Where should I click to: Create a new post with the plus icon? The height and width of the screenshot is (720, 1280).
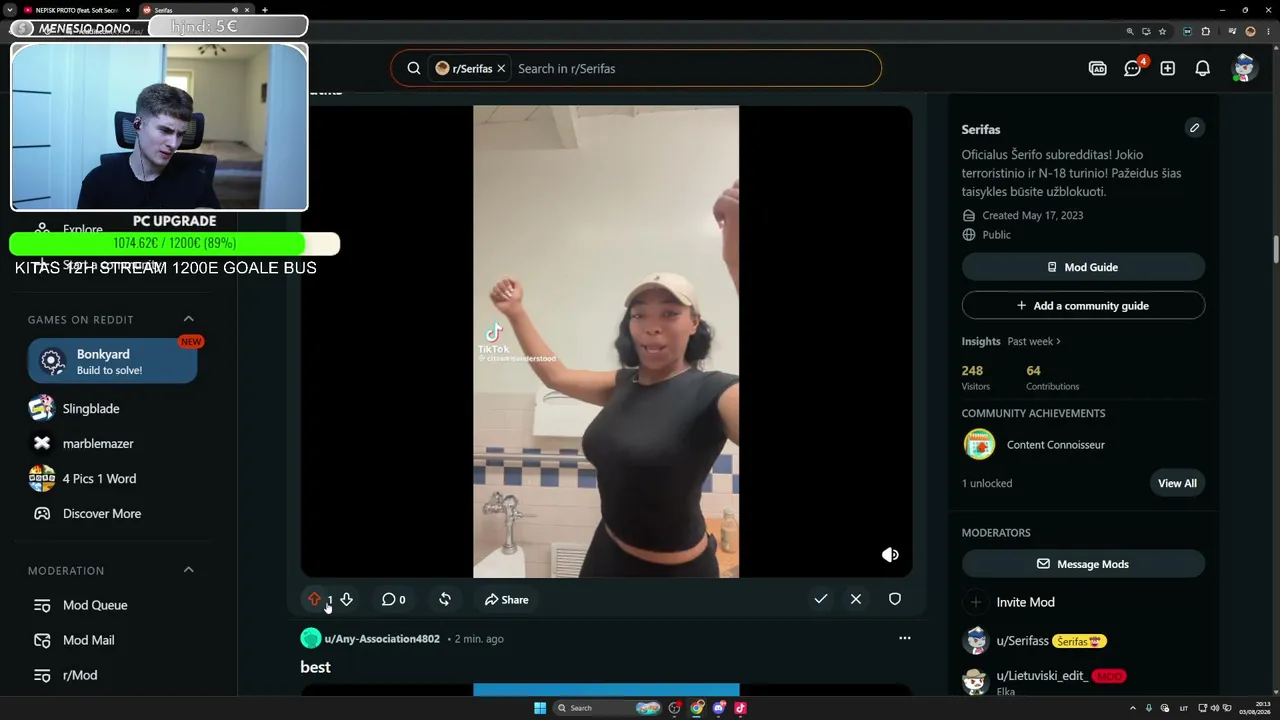(x=1167, y=68)
